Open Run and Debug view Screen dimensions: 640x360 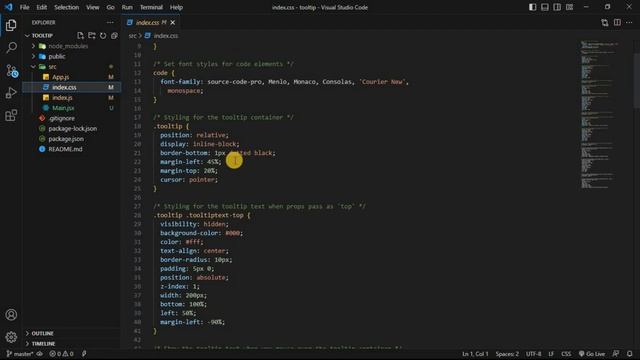click(11, 93)
